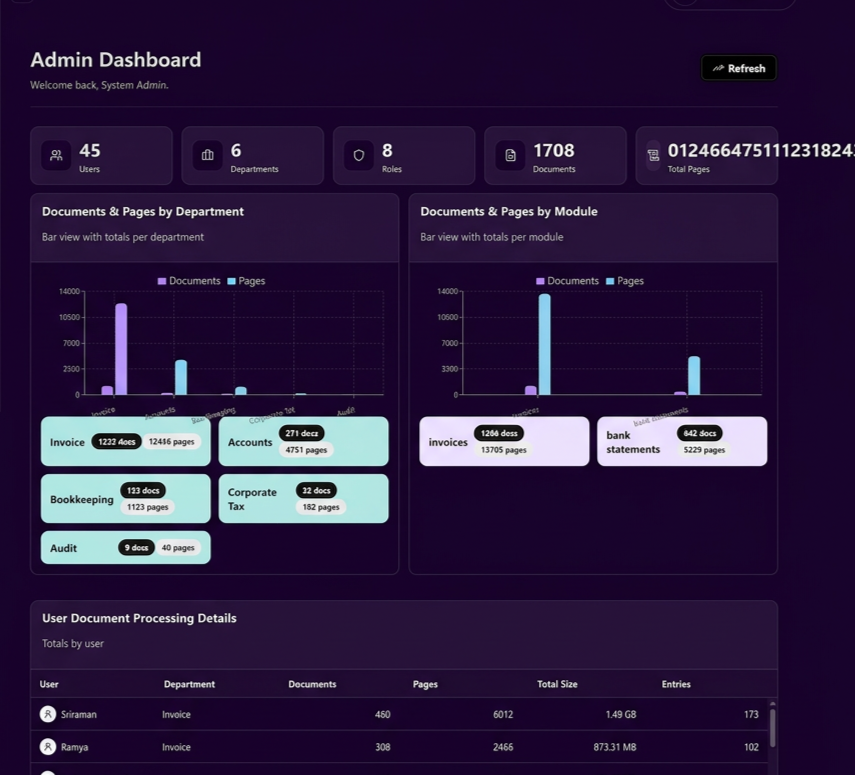Click the Total Pages stack icon

653,156
